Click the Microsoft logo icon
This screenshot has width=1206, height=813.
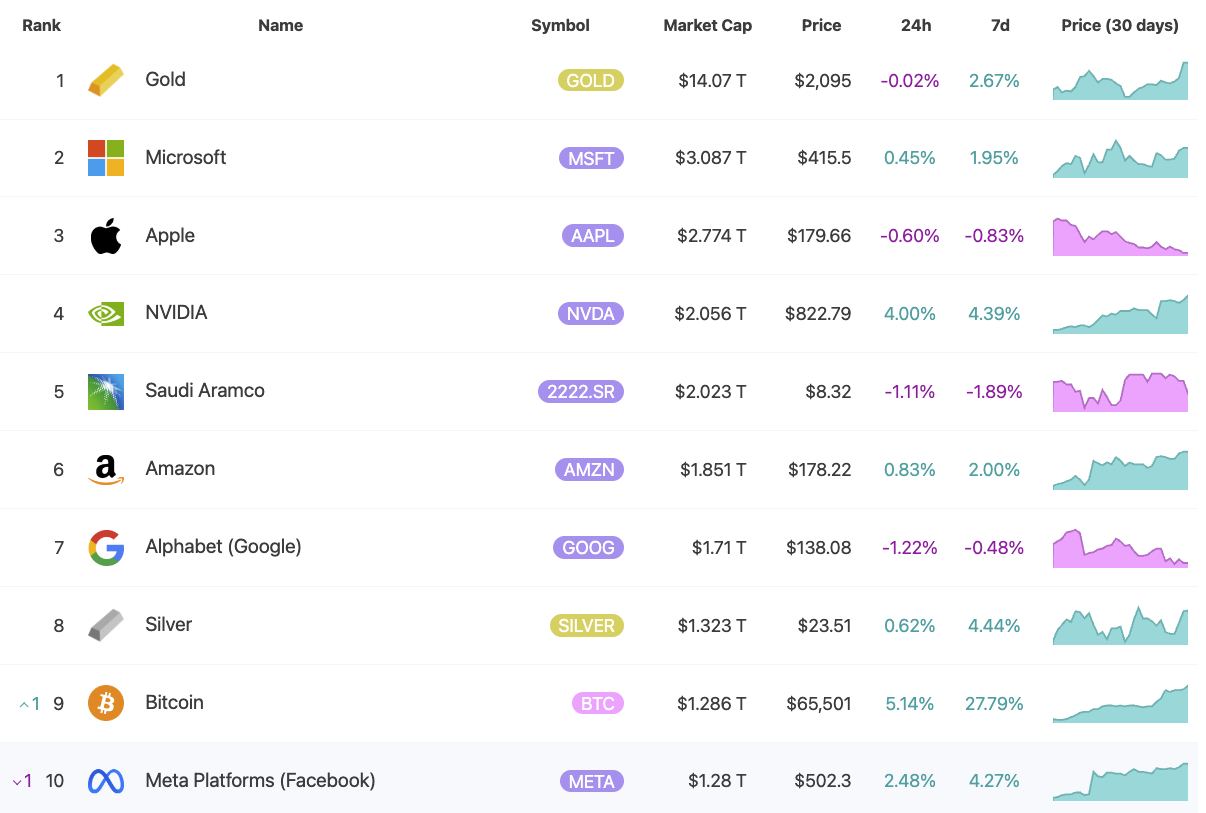coord(106,158)
